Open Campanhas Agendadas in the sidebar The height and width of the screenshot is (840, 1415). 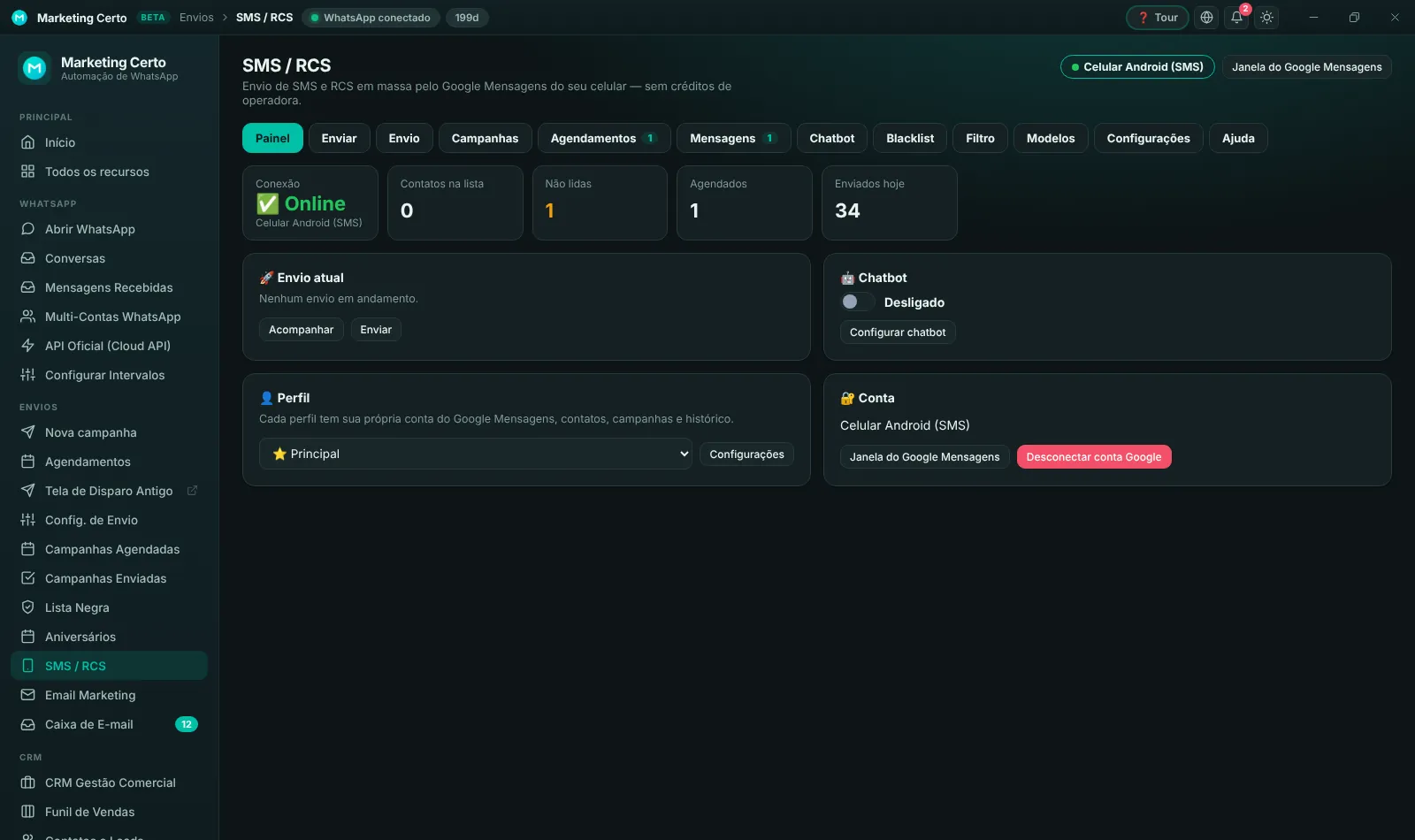point(109,549)
